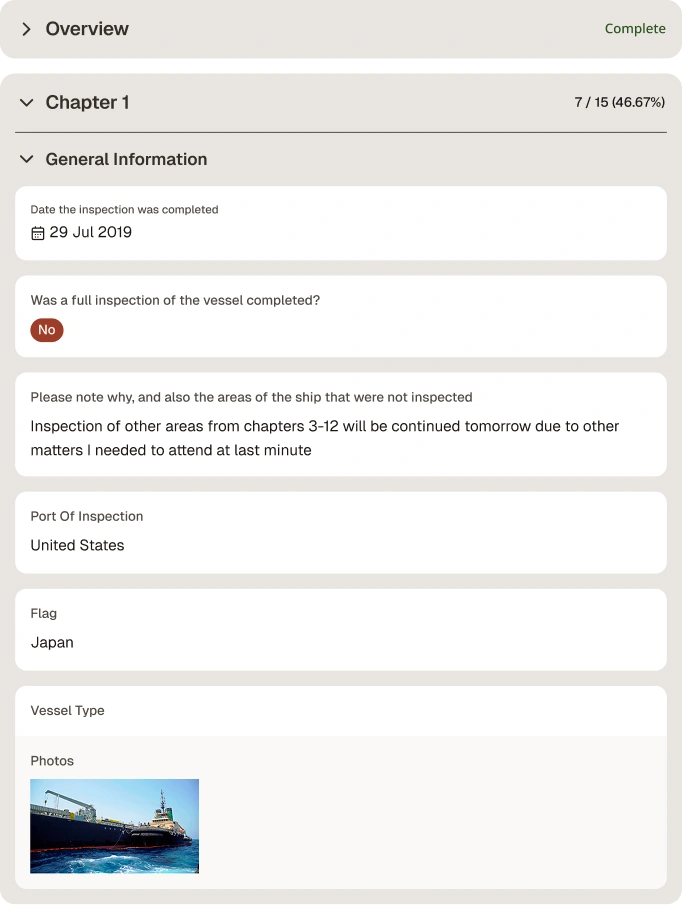Viewport: 682px width, 905px height.
Task: Click the Please note why question label
Action: (x=251, y=397)
